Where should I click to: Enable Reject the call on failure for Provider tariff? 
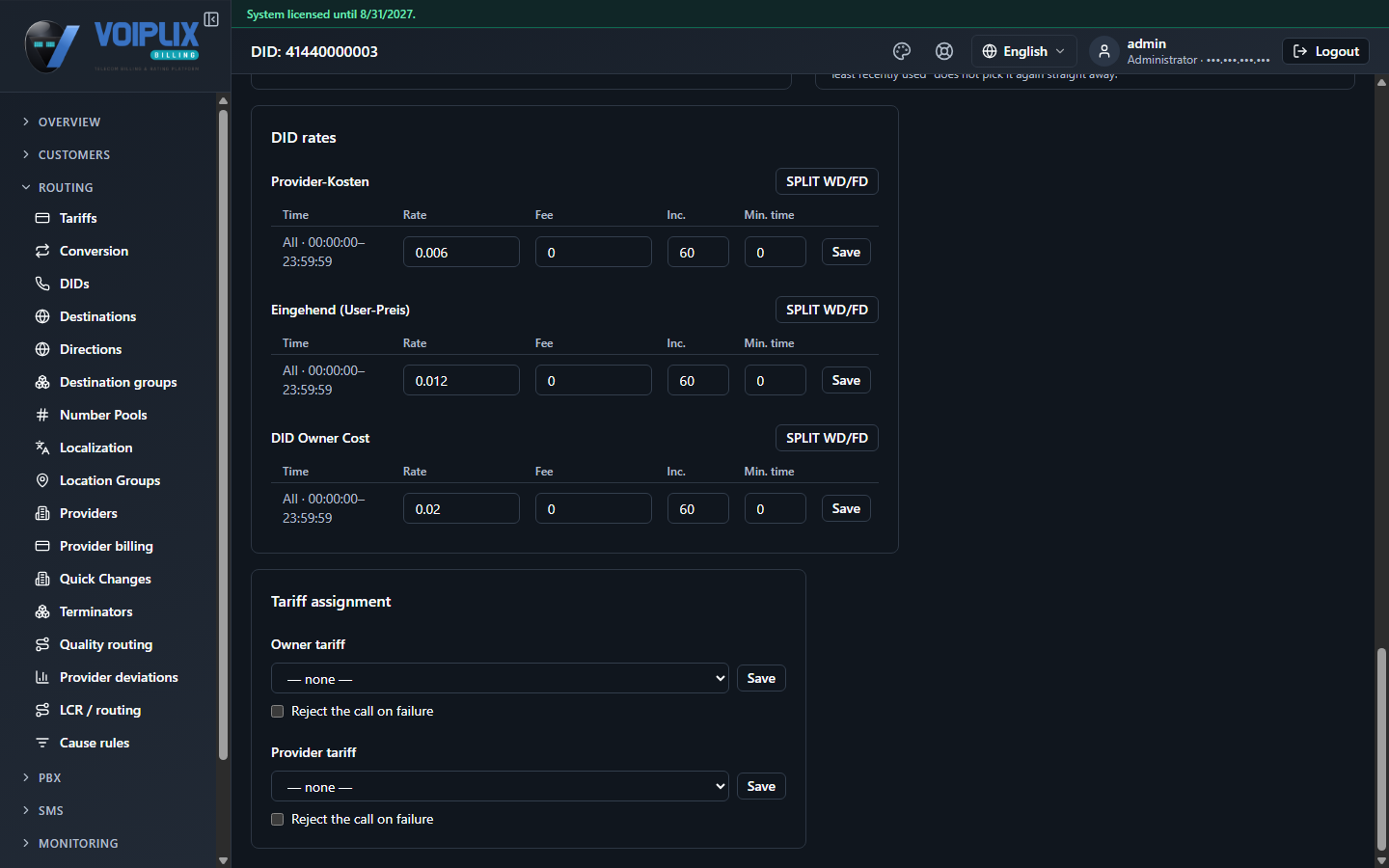278,819
